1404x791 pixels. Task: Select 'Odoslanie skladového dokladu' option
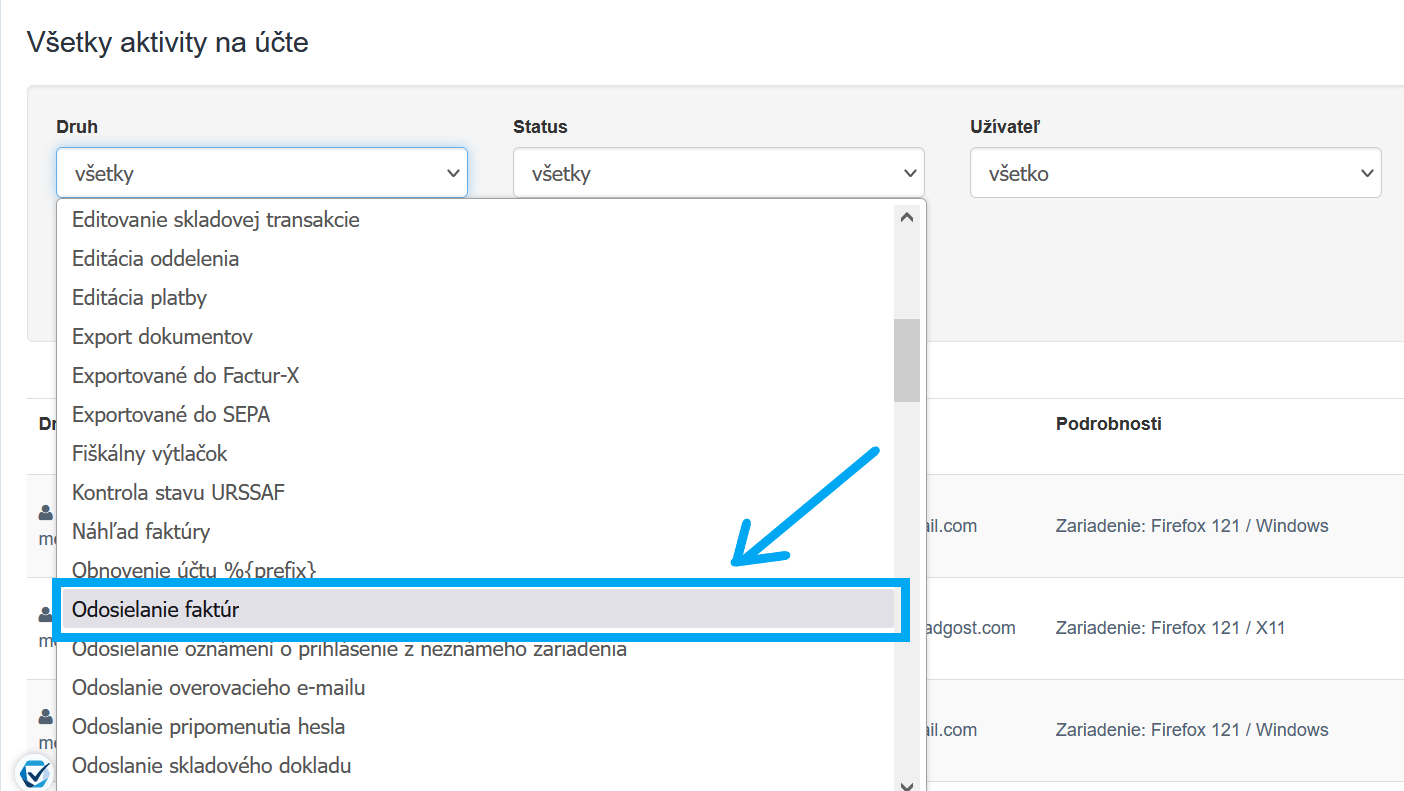click(x=211, y=765)
